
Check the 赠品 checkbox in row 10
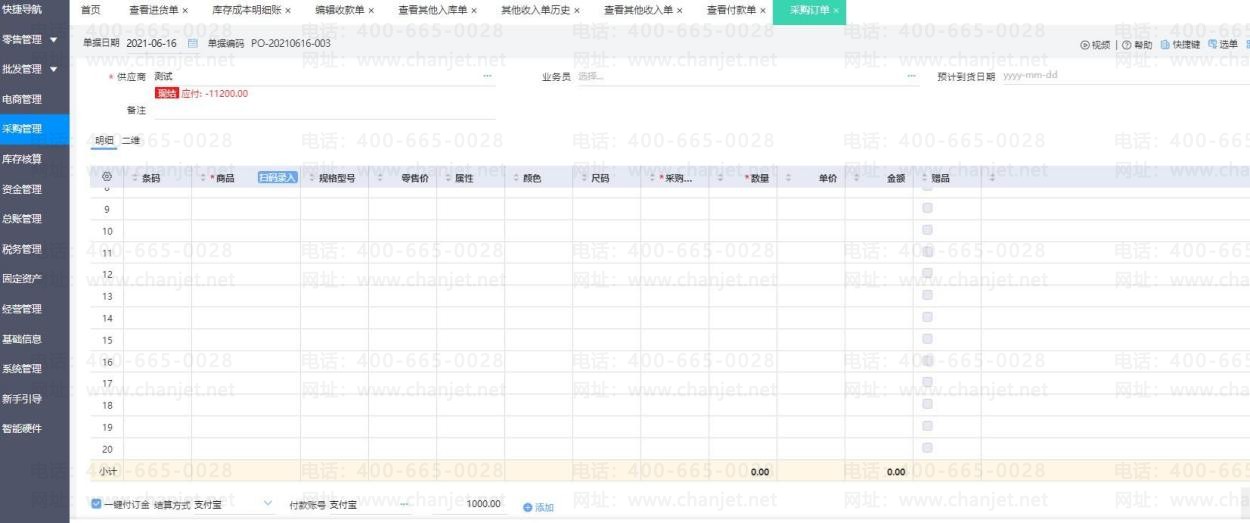click(927, 230)
